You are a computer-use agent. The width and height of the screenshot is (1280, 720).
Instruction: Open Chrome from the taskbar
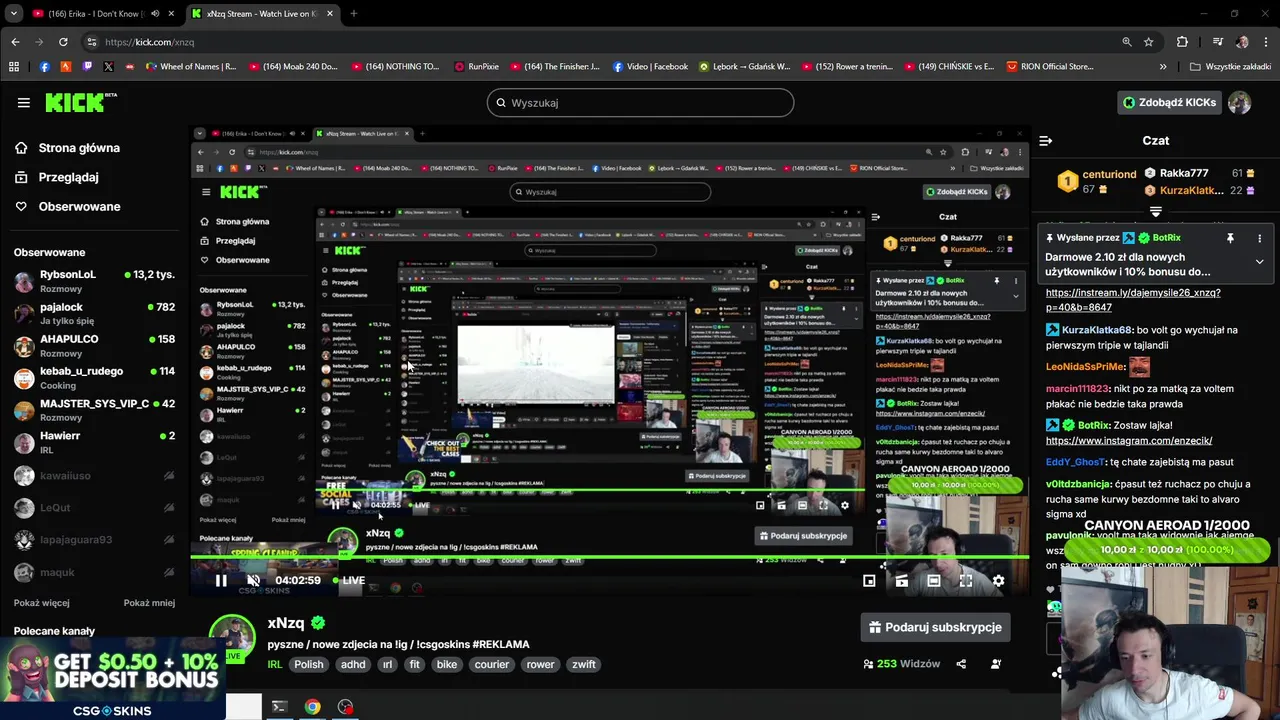(313, 707)
